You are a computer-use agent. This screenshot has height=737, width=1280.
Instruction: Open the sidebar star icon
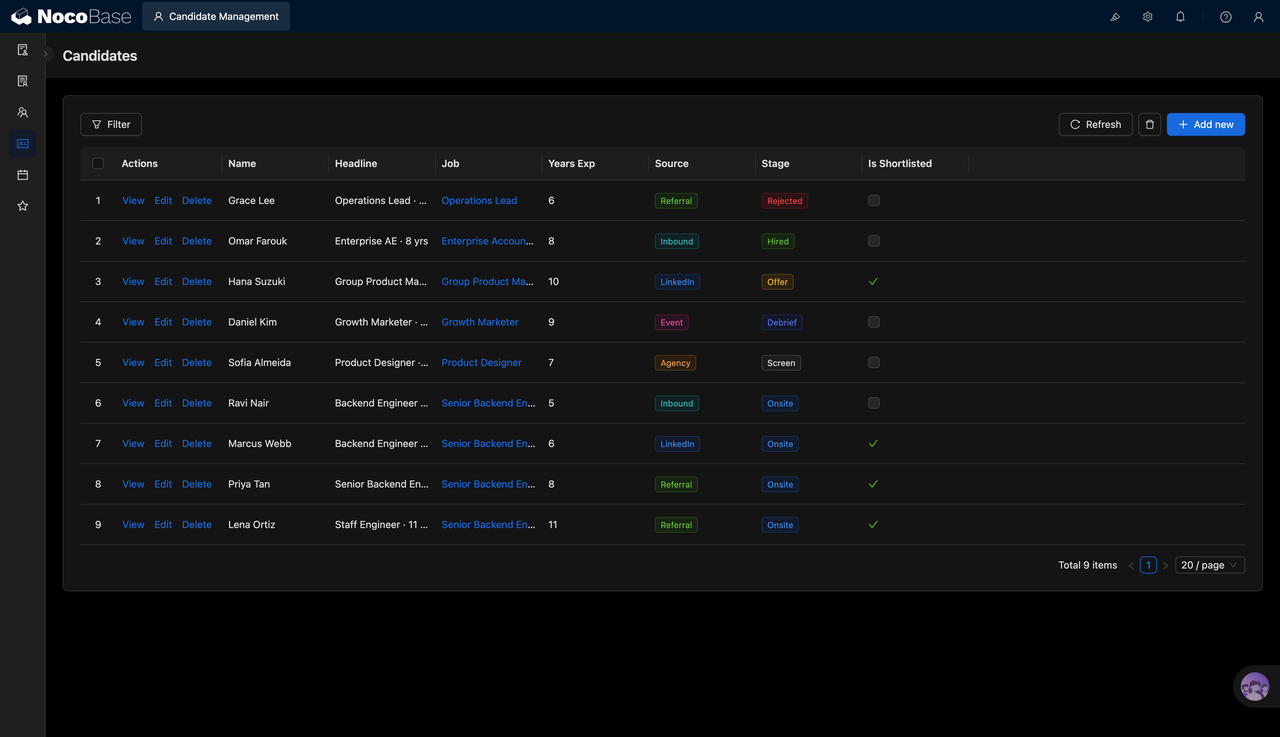coord(22,206)
